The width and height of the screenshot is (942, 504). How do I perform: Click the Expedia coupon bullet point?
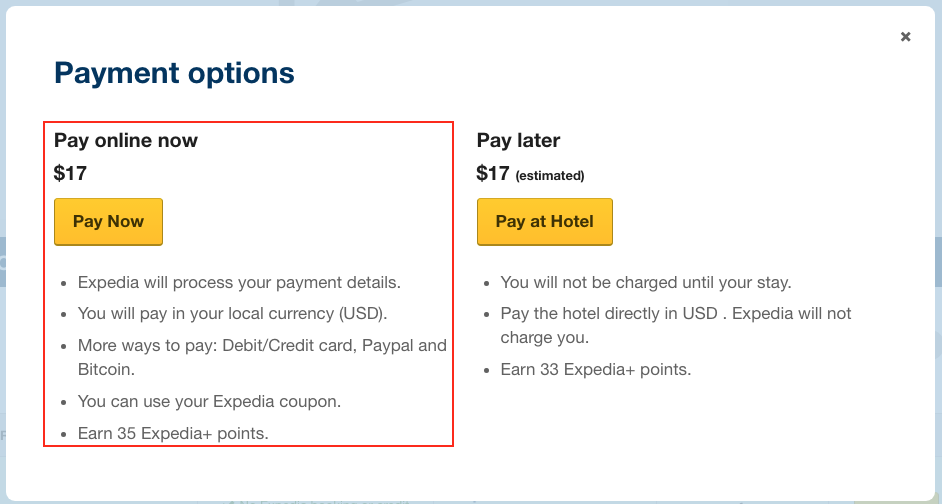tap(209, 401)
